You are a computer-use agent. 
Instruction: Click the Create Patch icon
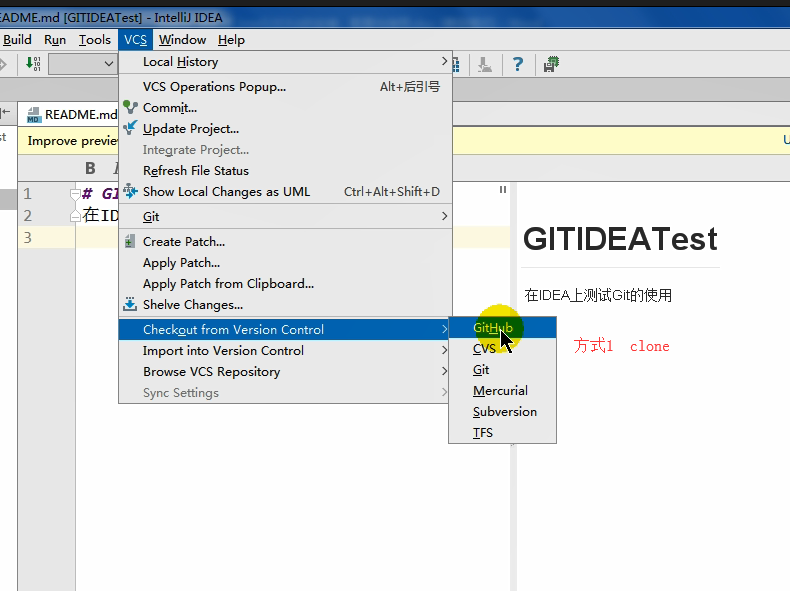[130, 241]
